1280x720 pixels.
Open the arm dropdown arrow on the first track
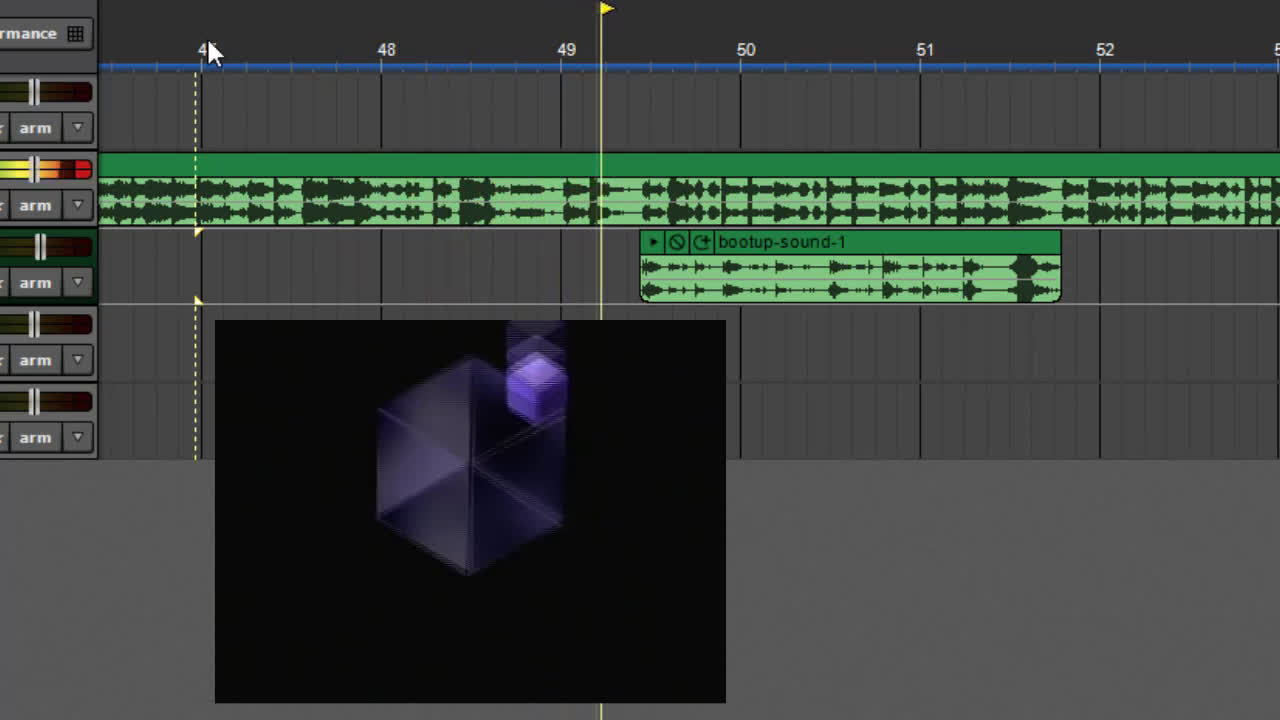point(77,128)
